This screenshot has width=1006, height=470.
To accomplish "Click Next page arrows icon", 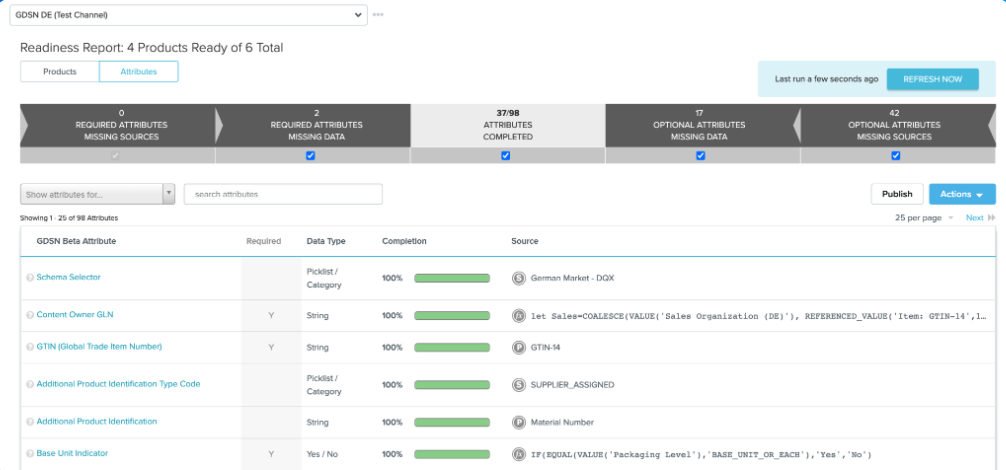I will pyautogui.click(x=992, y=218).
